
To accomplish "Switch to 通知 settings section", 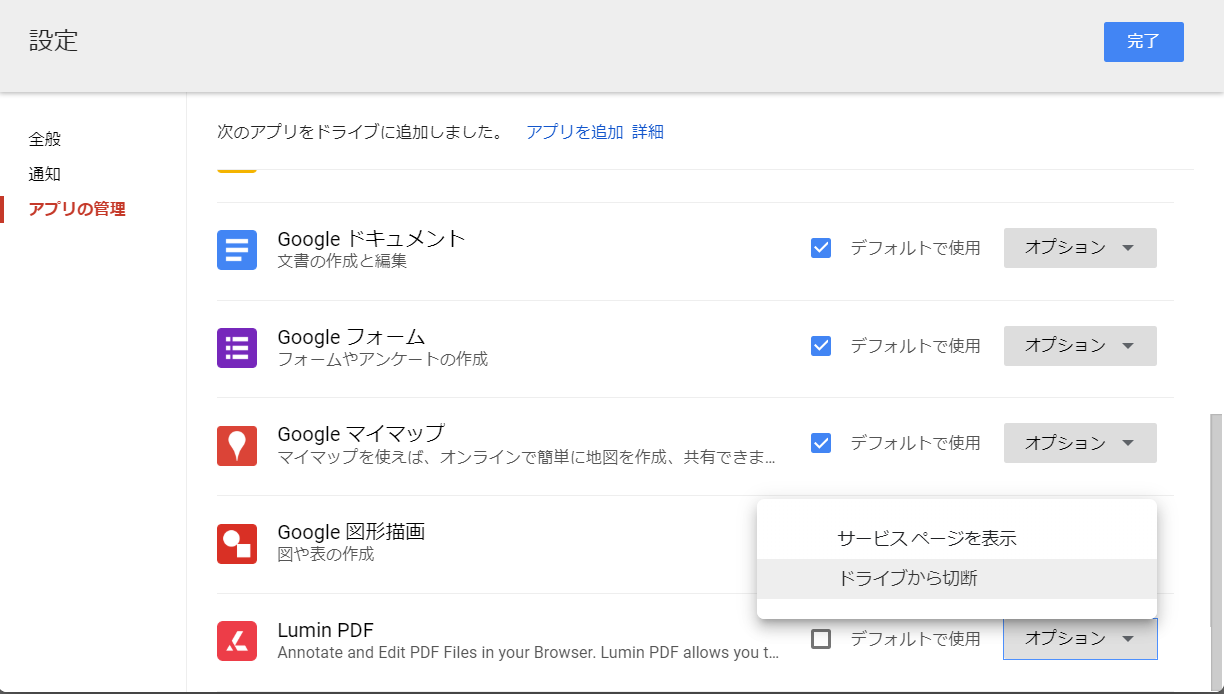I will pos(45,174).
